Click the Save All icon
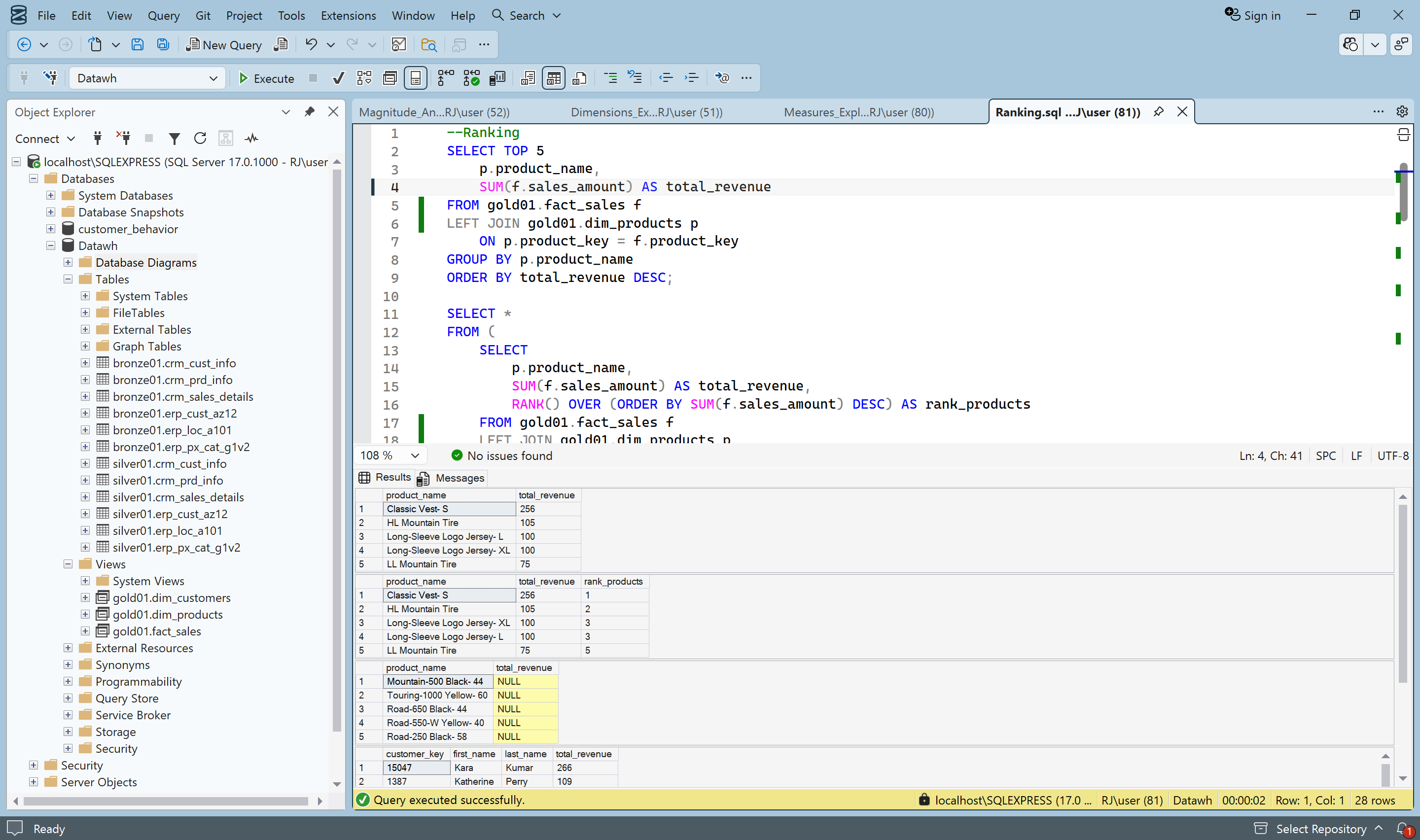Screen dimensions: 1420x840 pyautogui.click(x=163, y=44)
